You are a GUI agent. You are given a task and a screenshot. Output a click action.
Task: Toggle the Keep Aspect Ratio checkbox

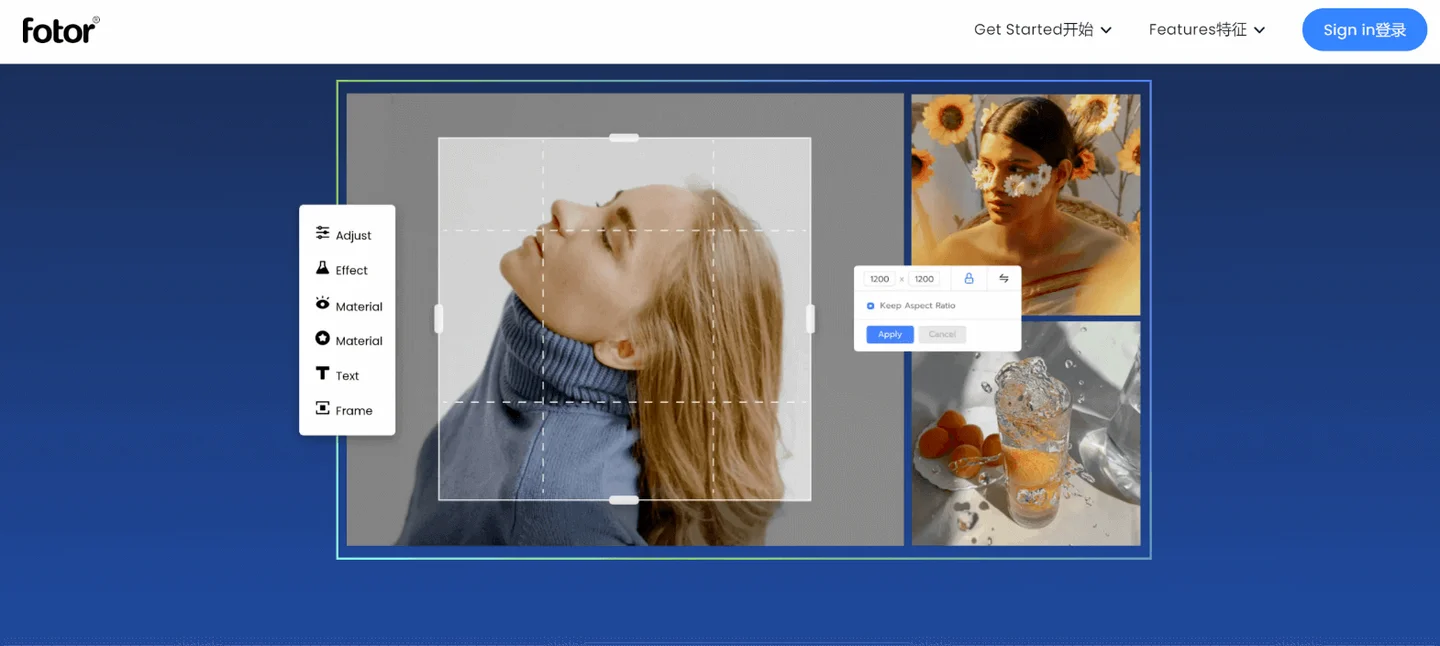pos(870,306)
